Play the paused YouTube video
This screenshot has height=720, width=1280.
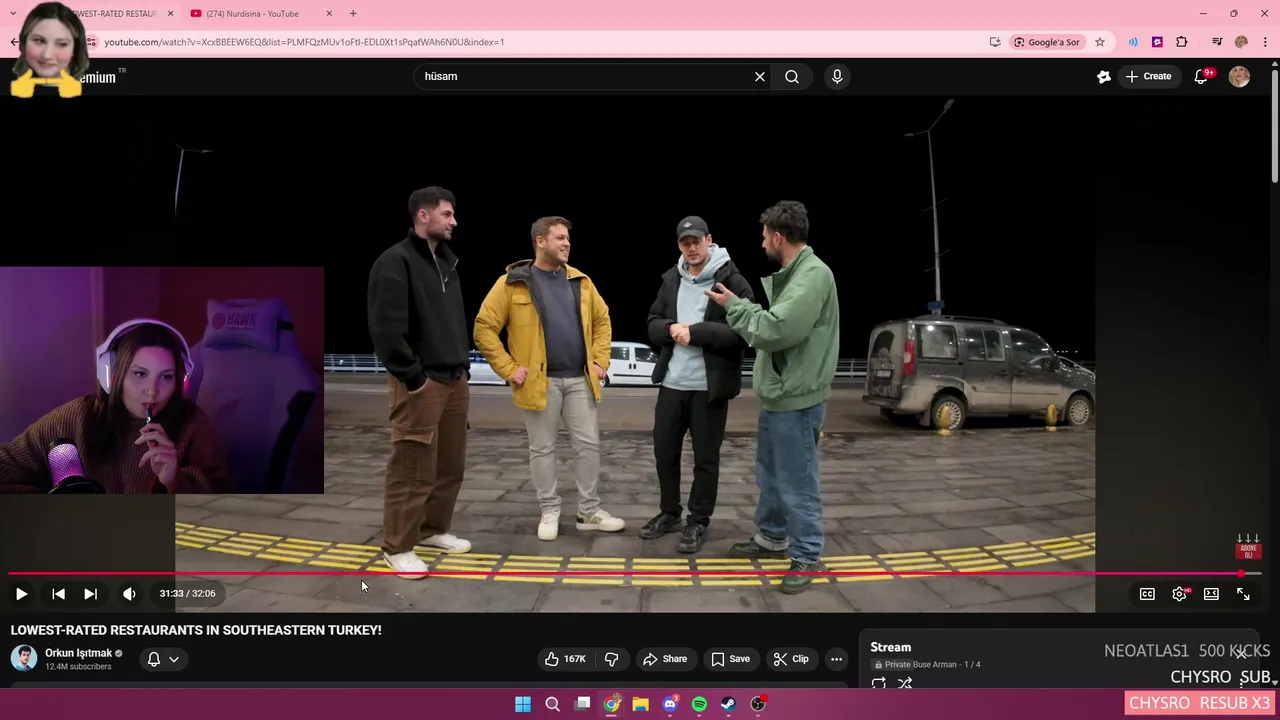click(x=21, y=594)
